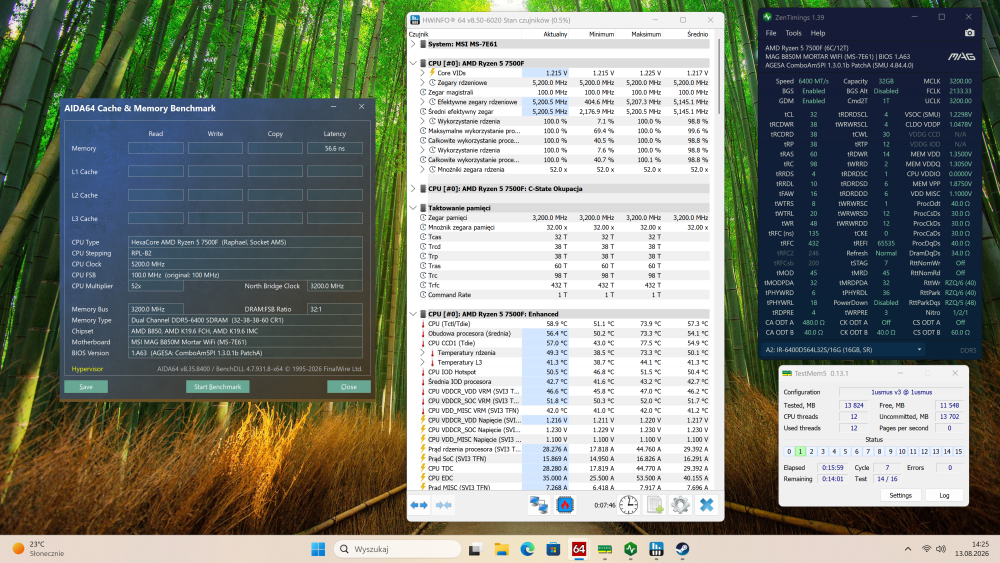This screenshot has width=1000, height=563.
Task: Expand the Temperatury rdzenia row
Action: (x=422, y=353)
